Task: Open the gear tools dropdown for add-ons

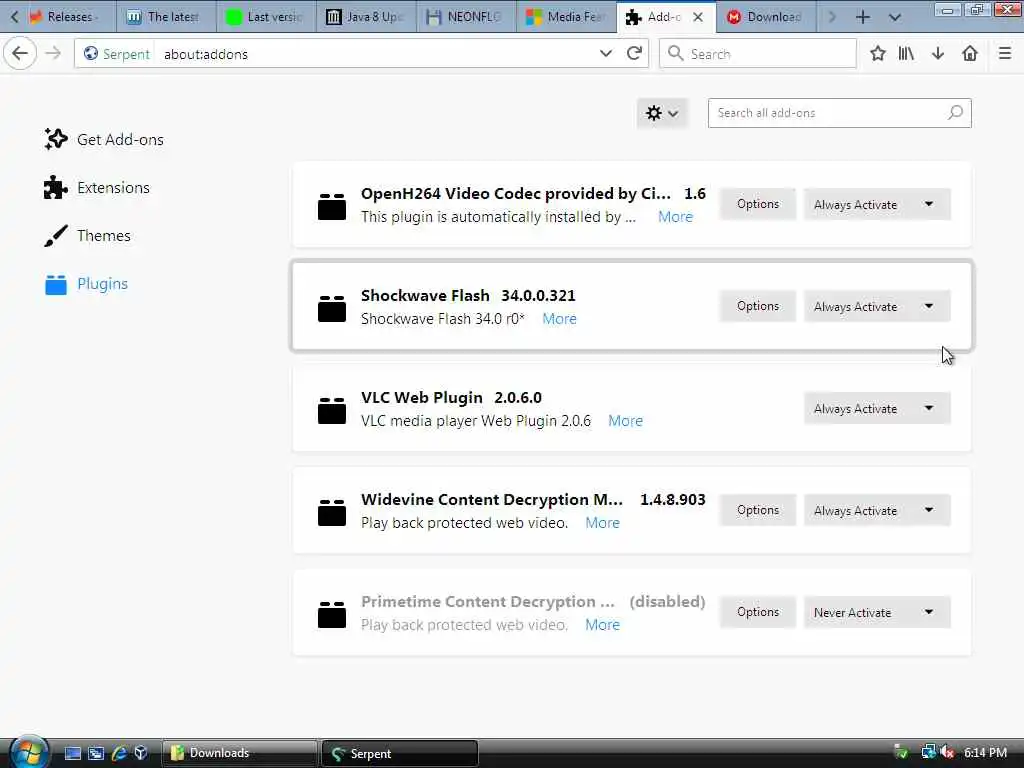Action: click(662, 113)
